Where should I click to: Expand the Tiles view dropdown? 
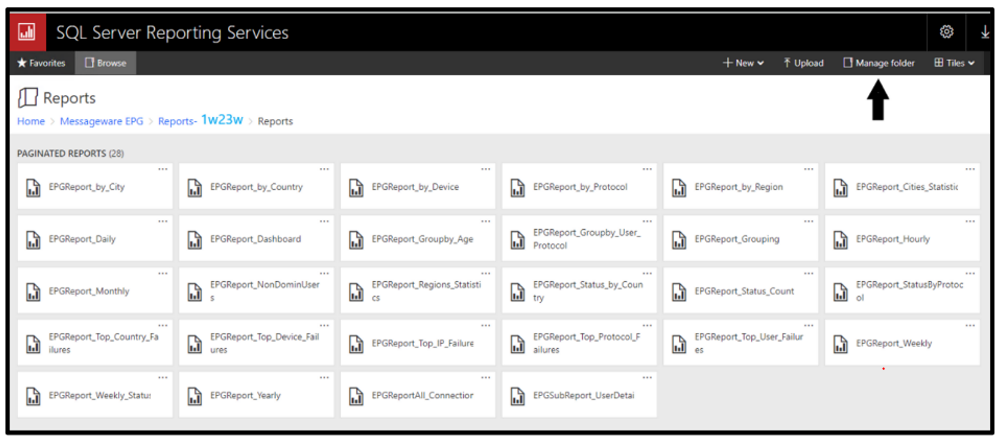point(954,63)
